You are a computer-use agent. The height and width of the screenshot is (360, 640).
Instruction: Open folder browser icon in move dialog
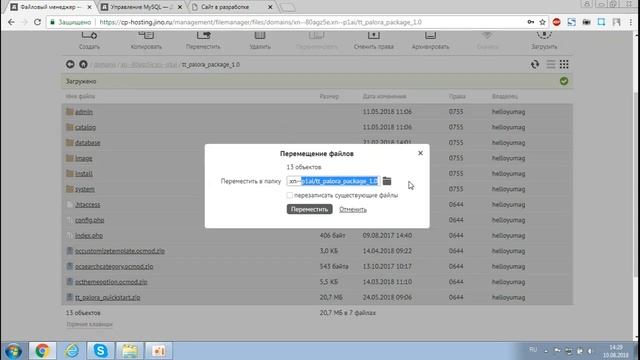click(387, 181)
